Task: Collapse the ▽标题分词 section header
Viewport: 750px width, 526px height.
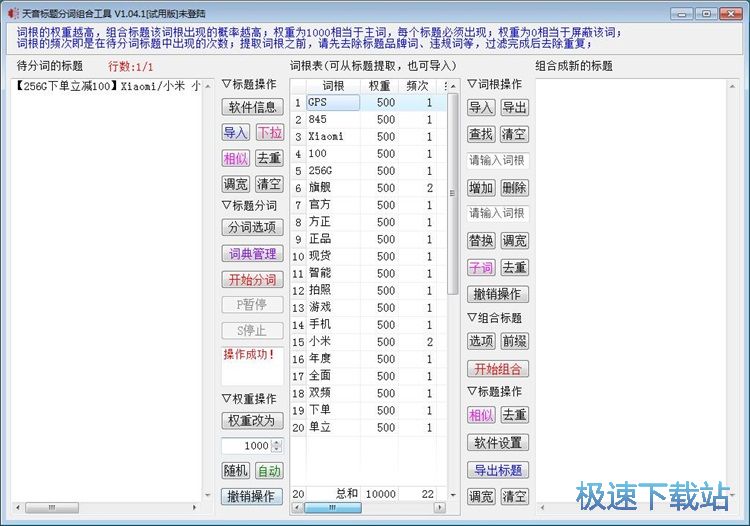Action: coord(249,206)
